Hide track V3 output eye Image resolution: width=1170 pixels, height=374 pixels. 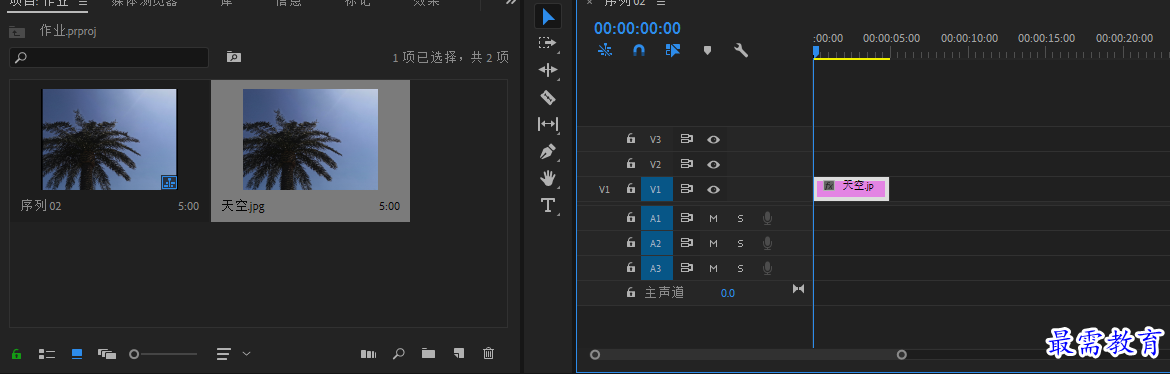coord(713,139)
